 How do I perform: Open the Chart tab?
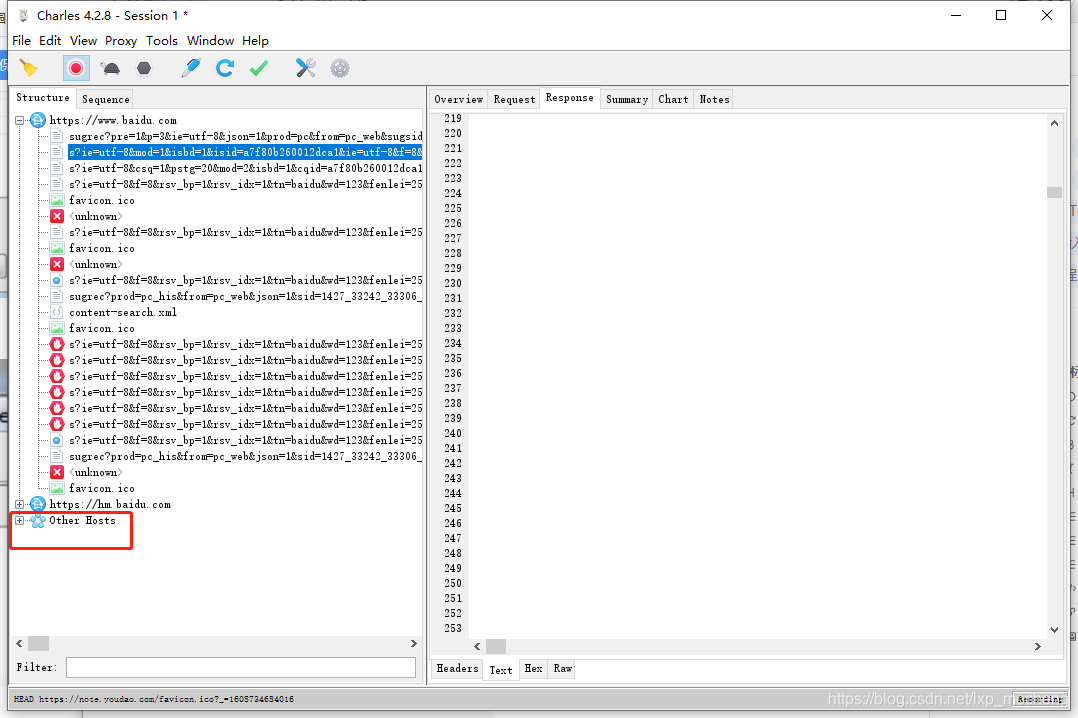pos(673,99)
